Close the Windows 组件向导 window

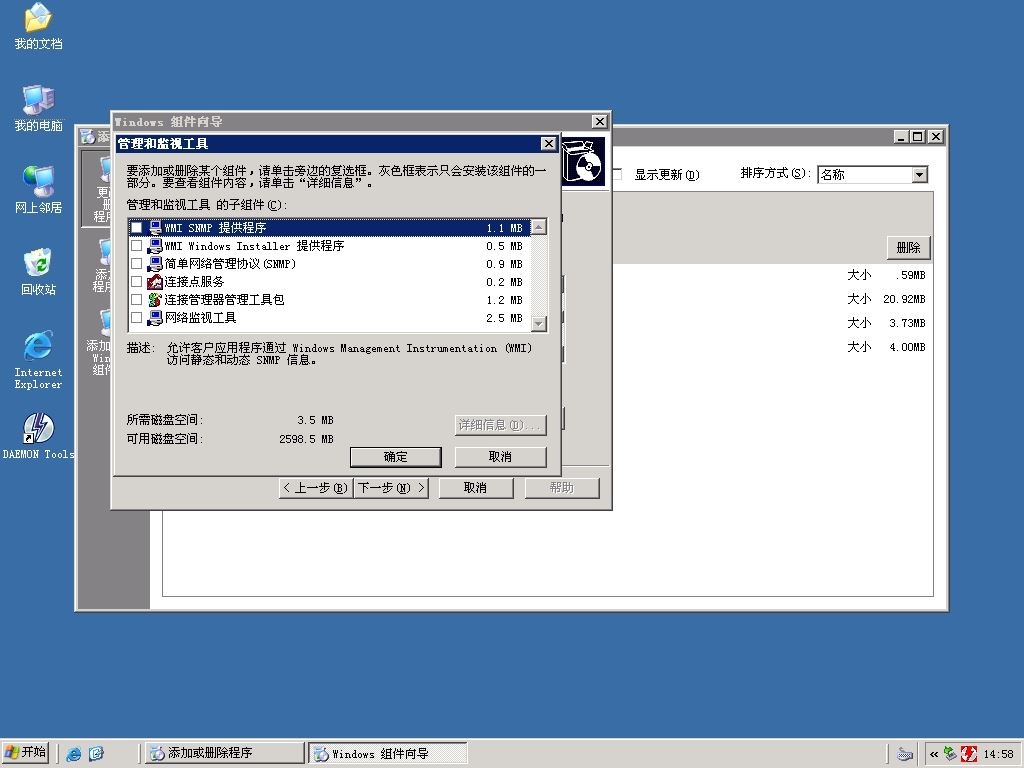pos(600,121)
